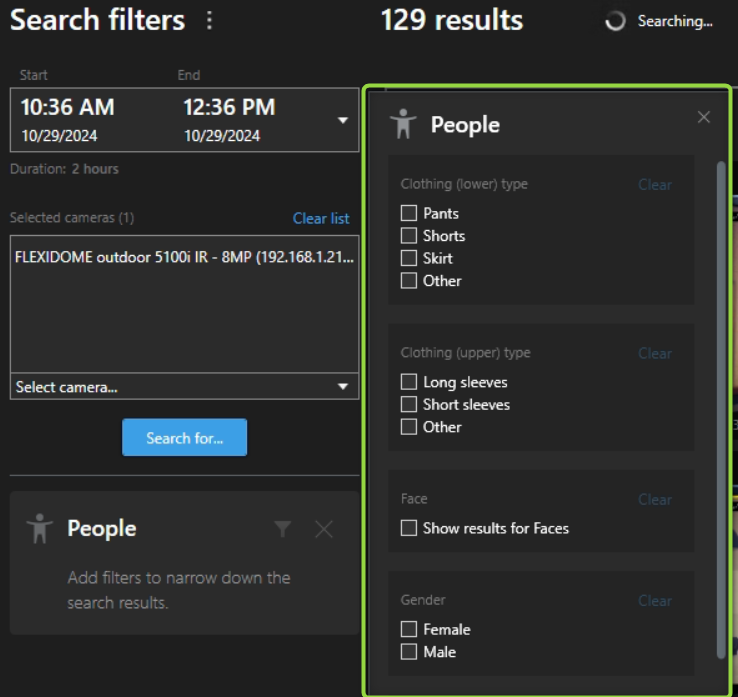Click the person icon in People card
Viewport: 738px width, 697px height.
(40, 529)
